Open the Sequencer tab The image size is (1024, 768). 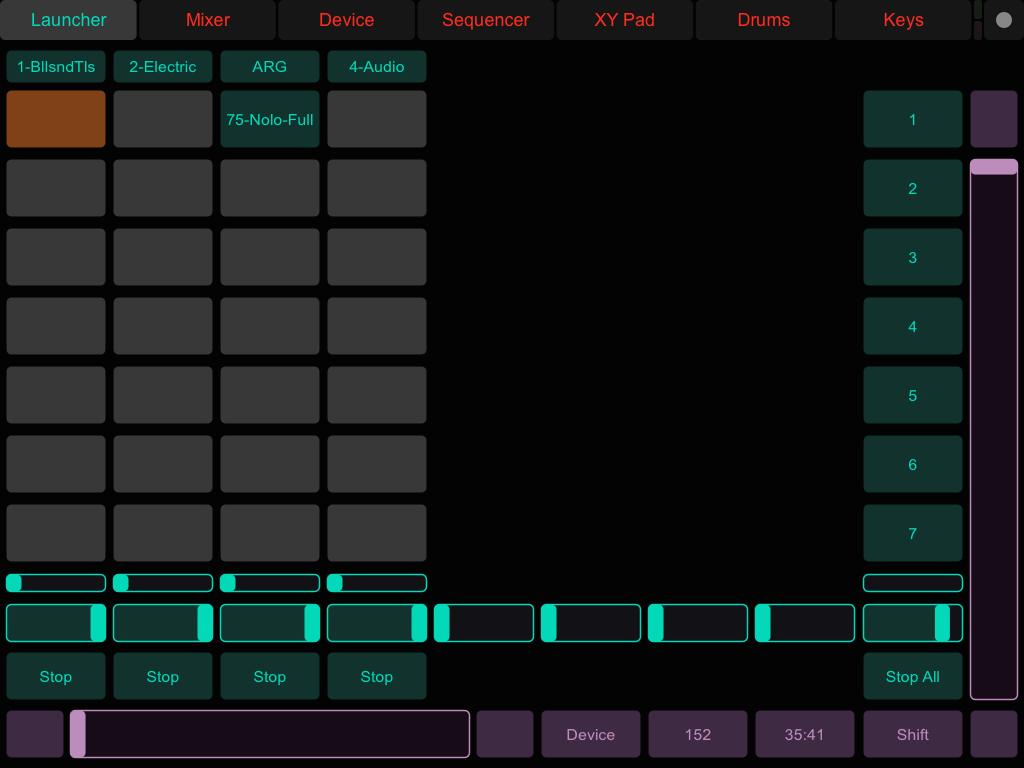485,20
